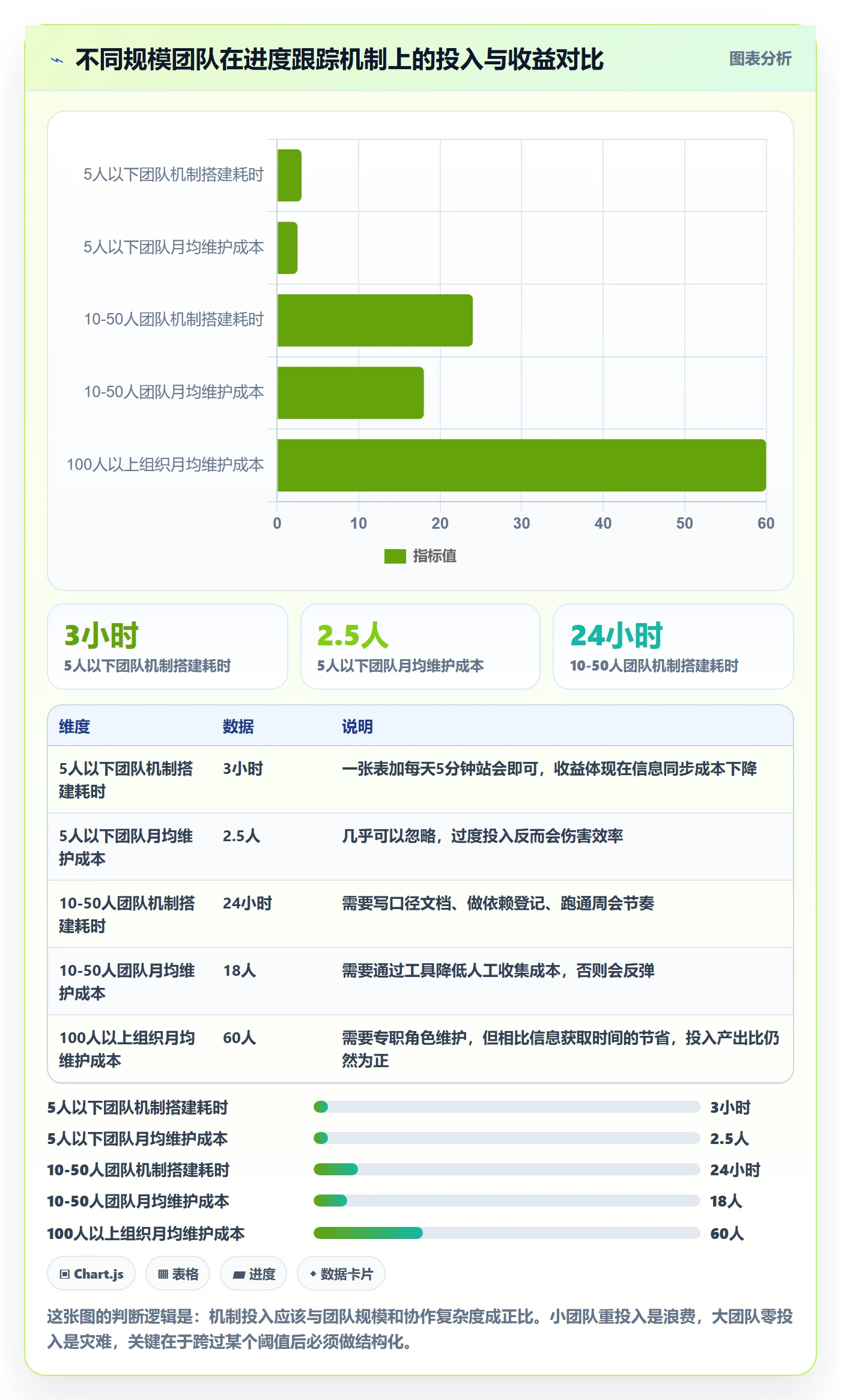
Task: Click the 维度 column header
Action: (x=74, y=726)
